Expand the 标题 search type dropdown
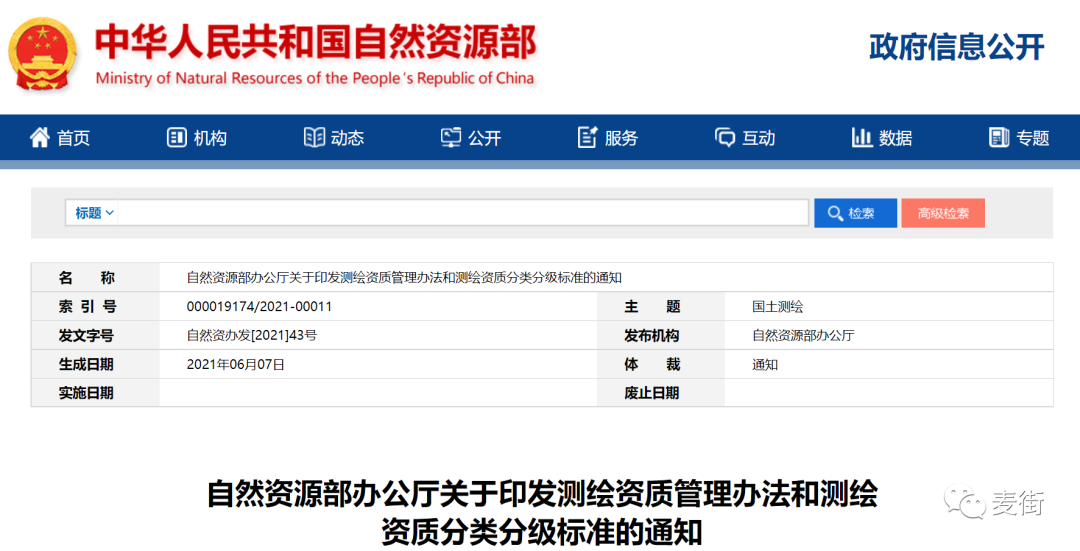The height and width of the screenshot is (551, 1080). (x=93, y=213)
